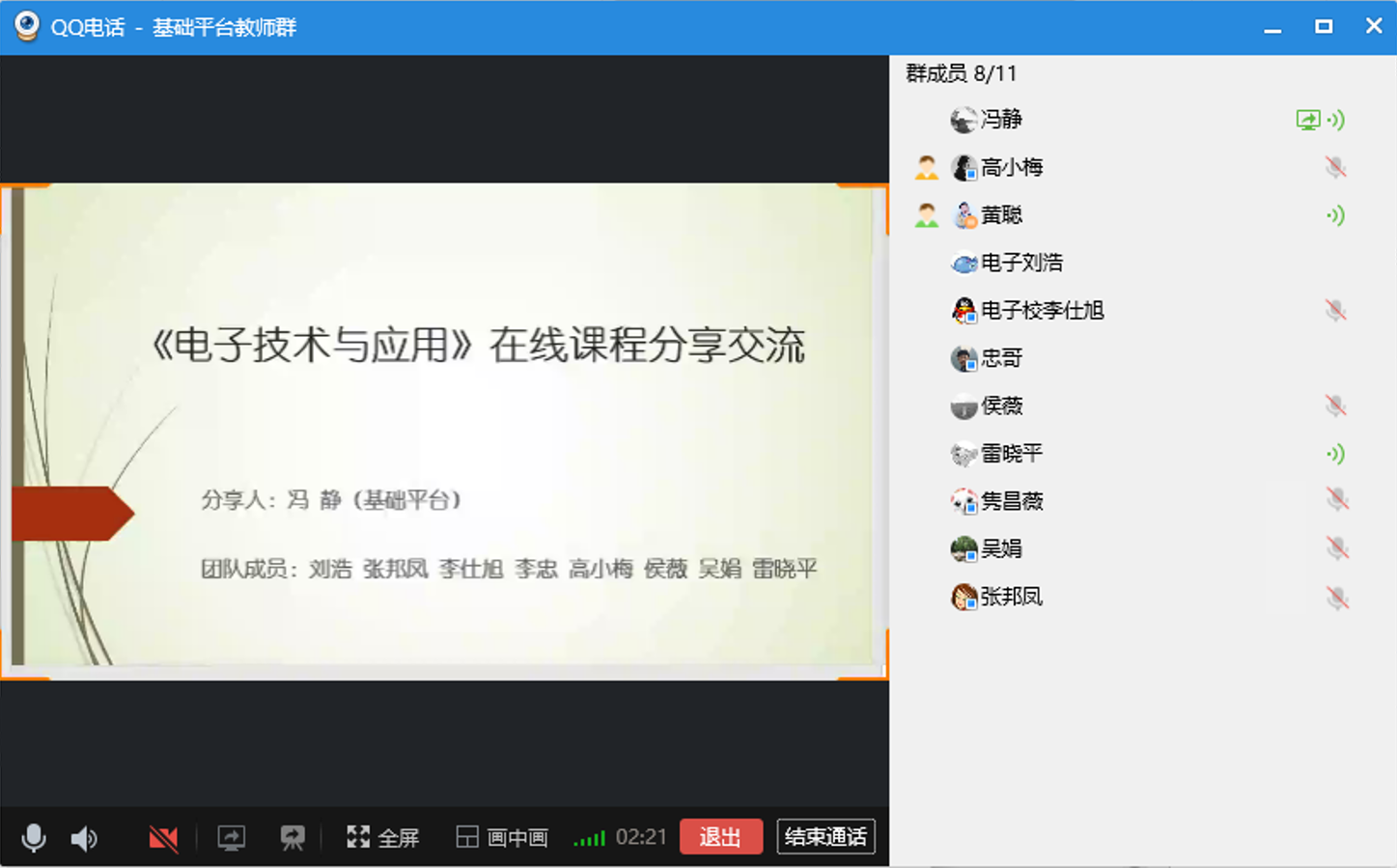The height and width of the screenshot is (868, 1397).
Task: Click 冯静's screen sharing status icon
Action: pyautogui.click(x=1307, y=120)
